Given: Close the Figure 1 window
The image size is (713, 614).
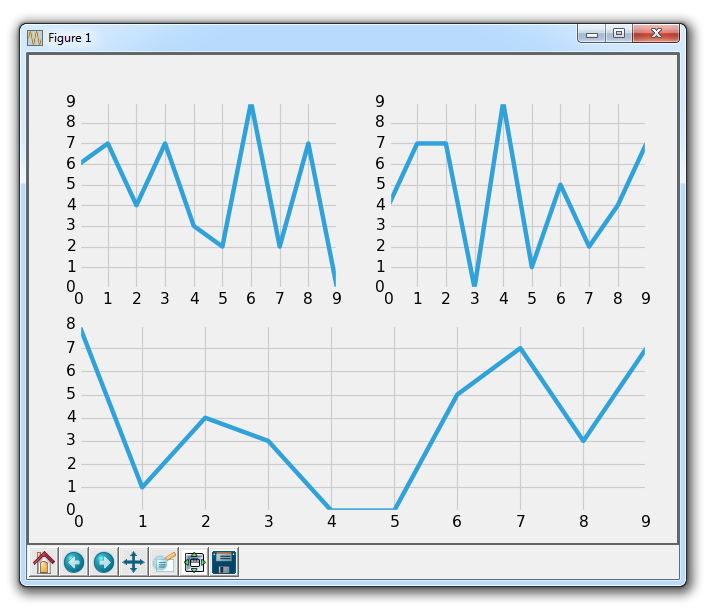Looking at the screenshot, I should (x=656, y=34).
